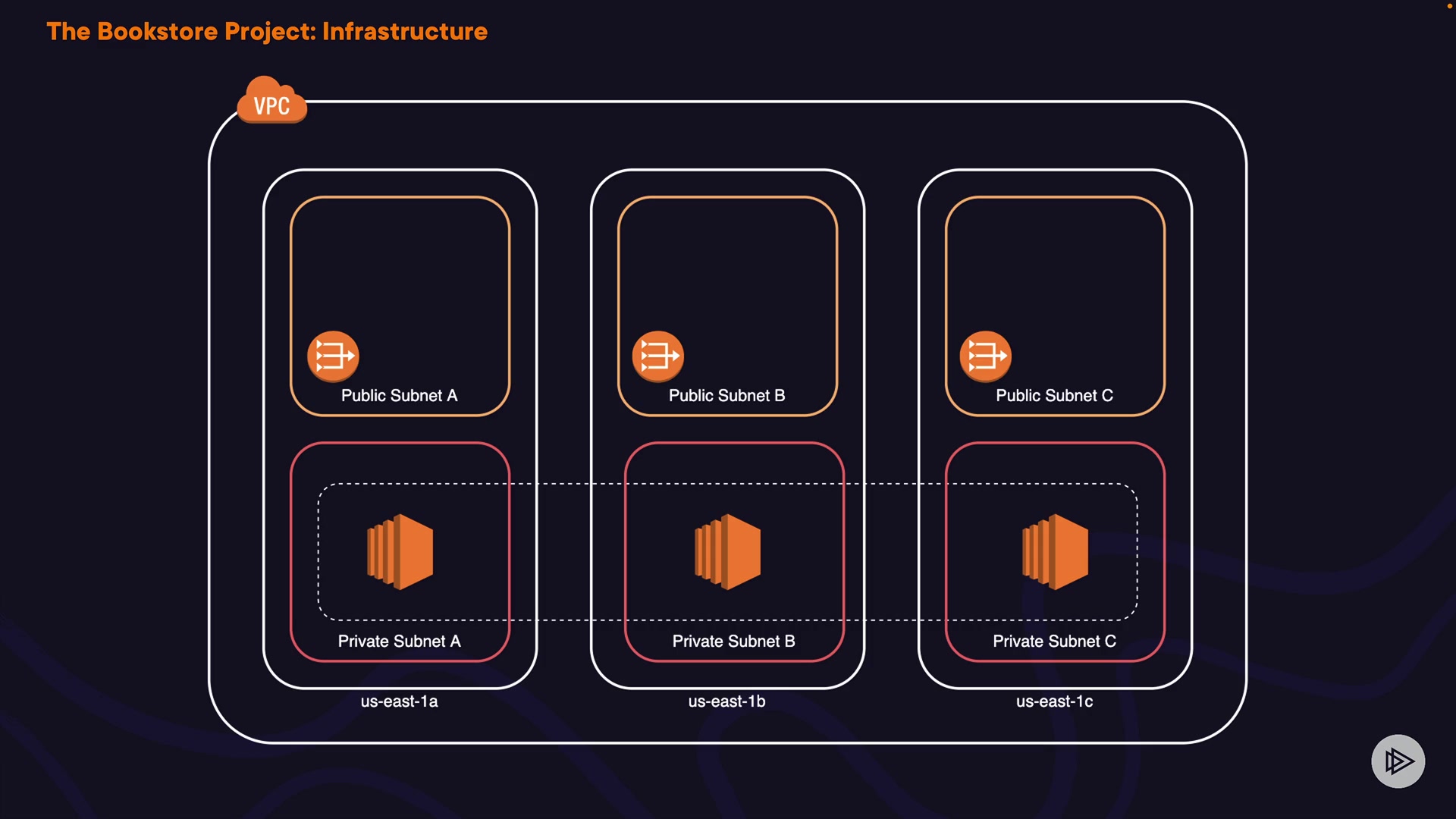Click the Private Subnet B label
This screenshot has height=819, width=1456.
click(733, 642)
